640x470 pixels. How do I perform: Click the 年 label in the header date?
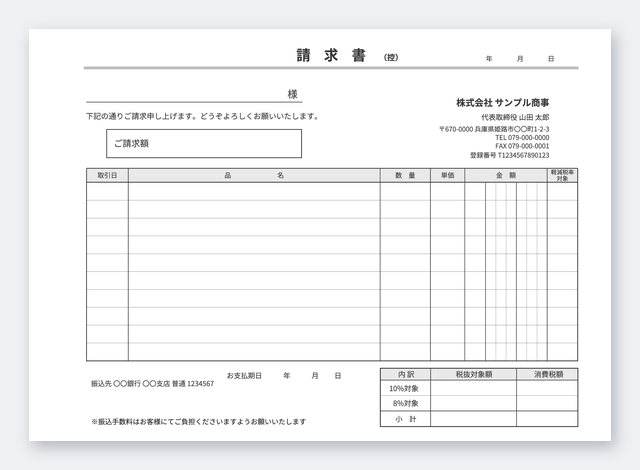pos(489,59)
